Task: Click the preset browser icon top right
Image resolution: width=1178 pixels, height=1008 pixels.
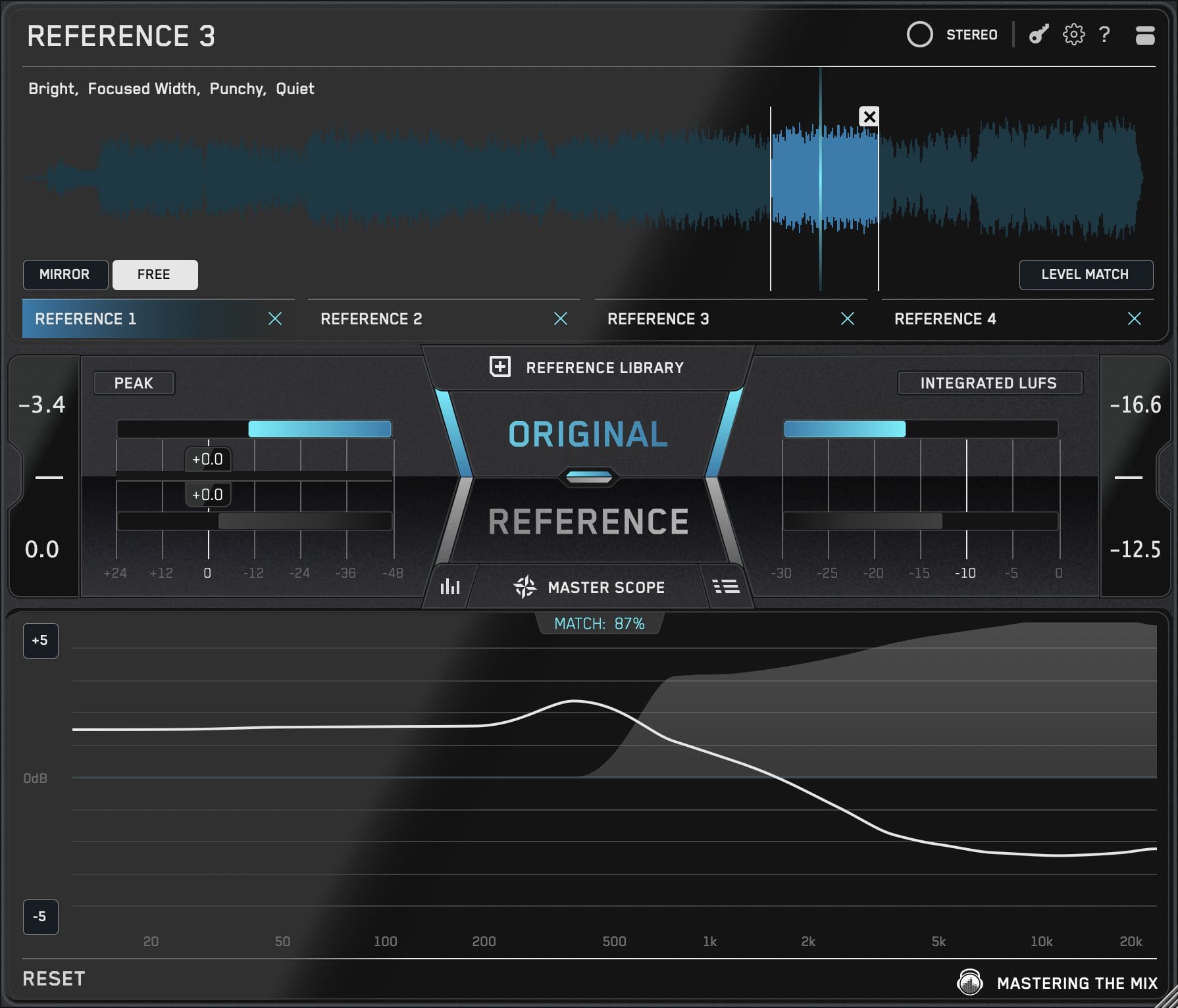Action: tap(1144, 35)
